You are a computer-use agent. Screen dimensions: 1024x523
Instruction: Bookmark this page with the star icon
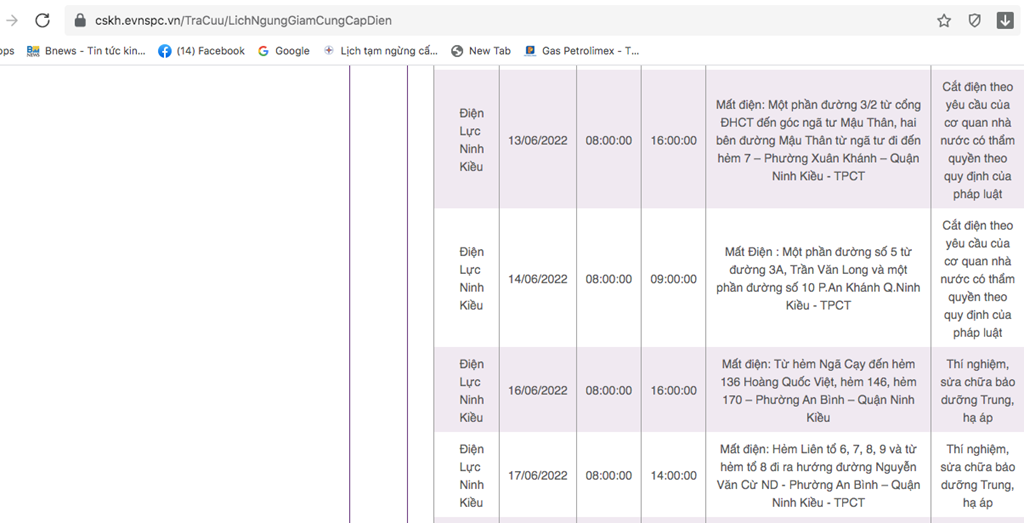pyautogui.click(x=943, y=21)
